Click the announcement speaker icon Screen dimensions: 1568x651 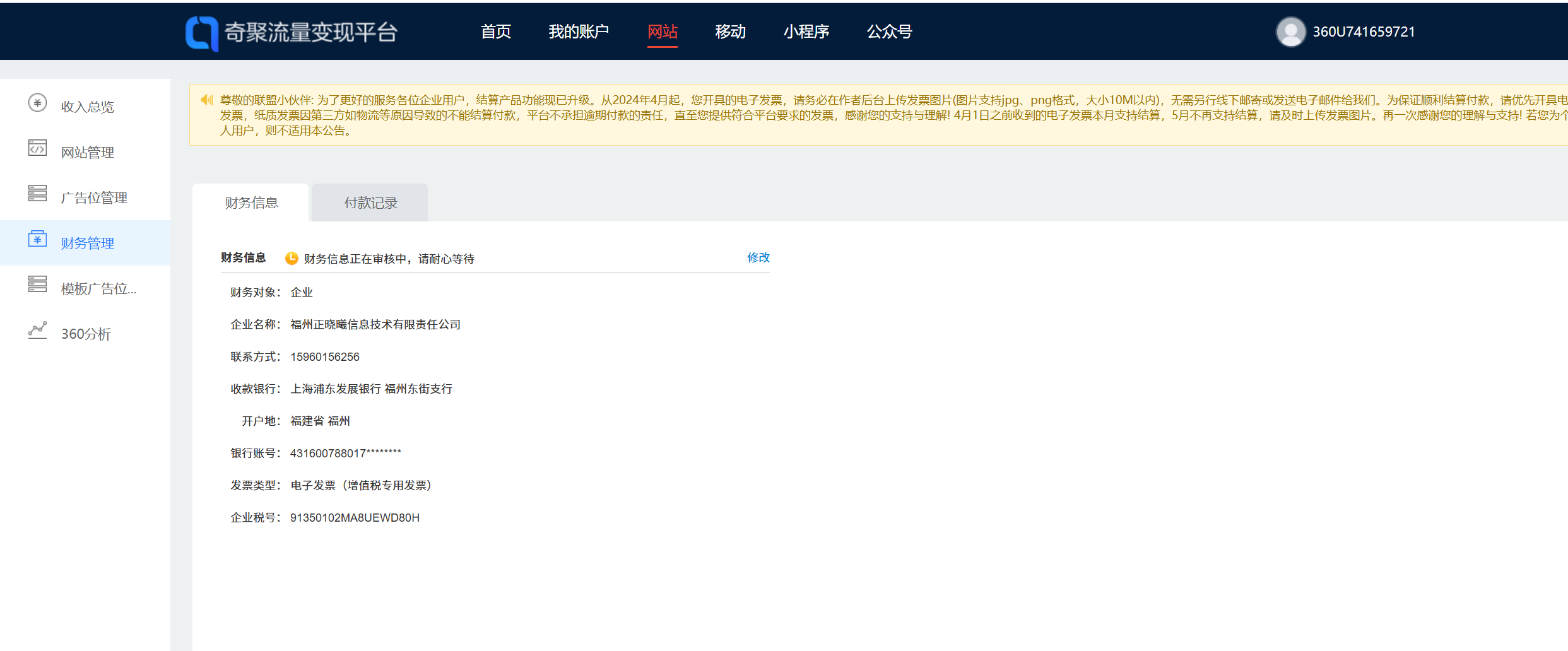coord(207,100)
